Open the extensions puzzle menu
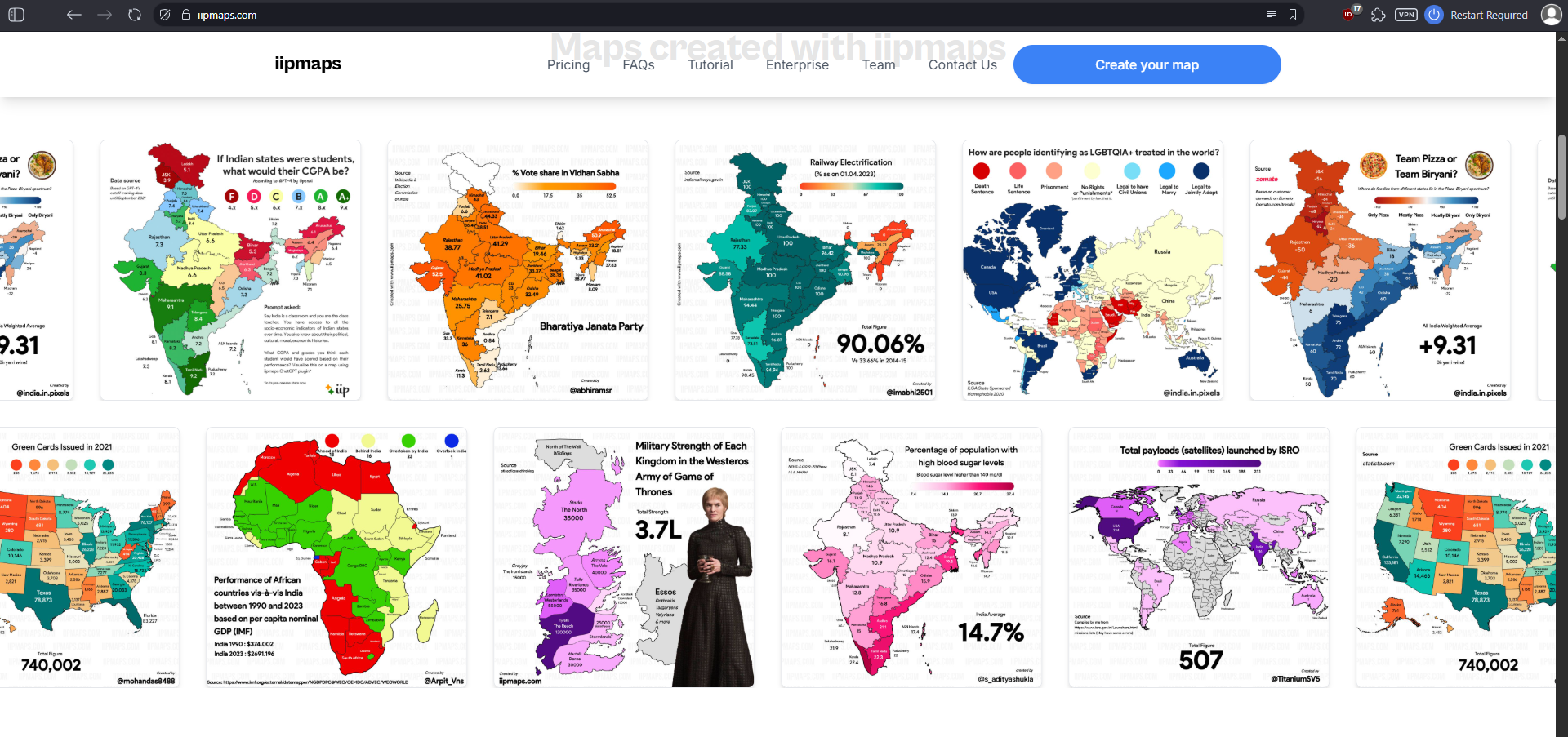The height and width of the screenshot is (737, 1568). 1379,15
